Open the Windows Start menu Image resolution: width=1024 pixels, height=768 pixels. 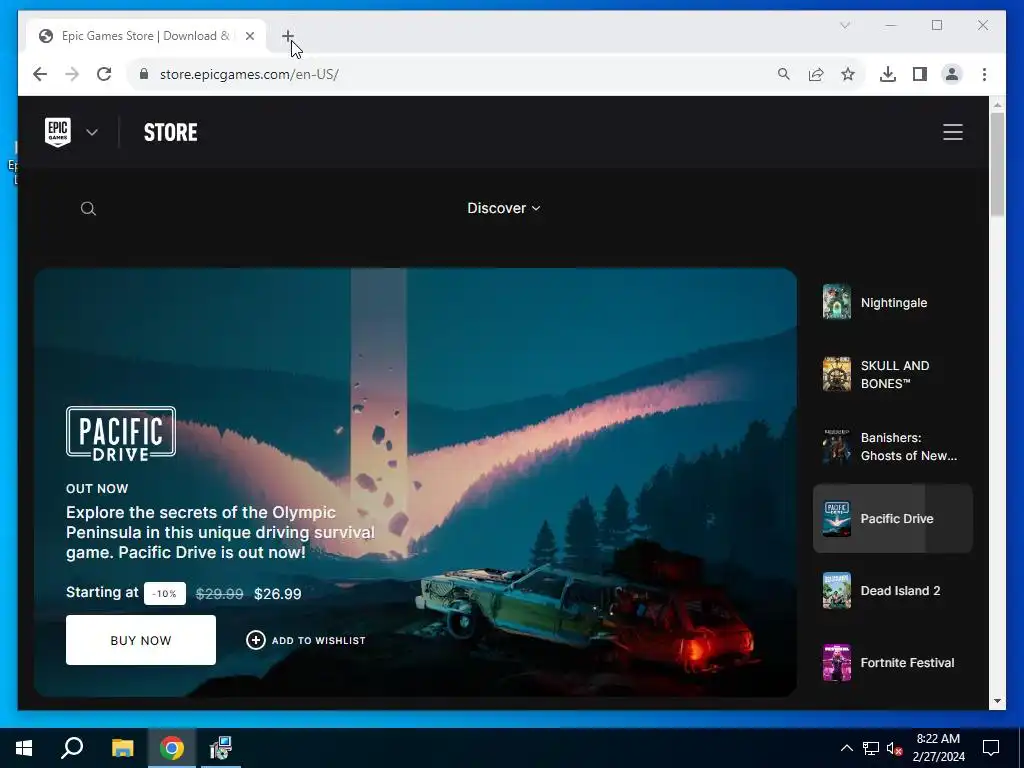click(24, 748)
